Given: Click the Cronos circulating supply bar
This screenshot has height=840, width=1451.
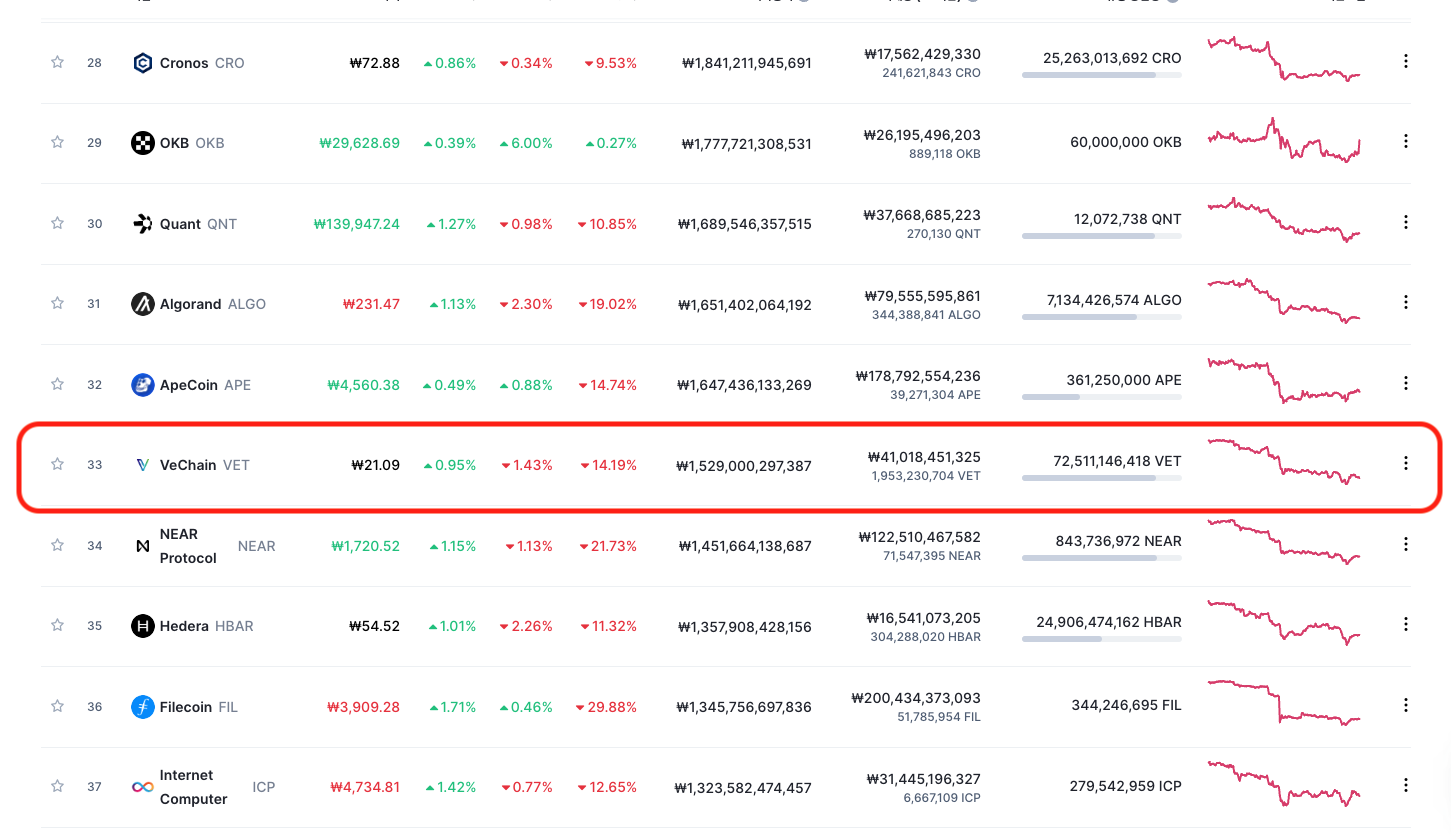Looking at the screenshot, I should [x=1102, y=75].
